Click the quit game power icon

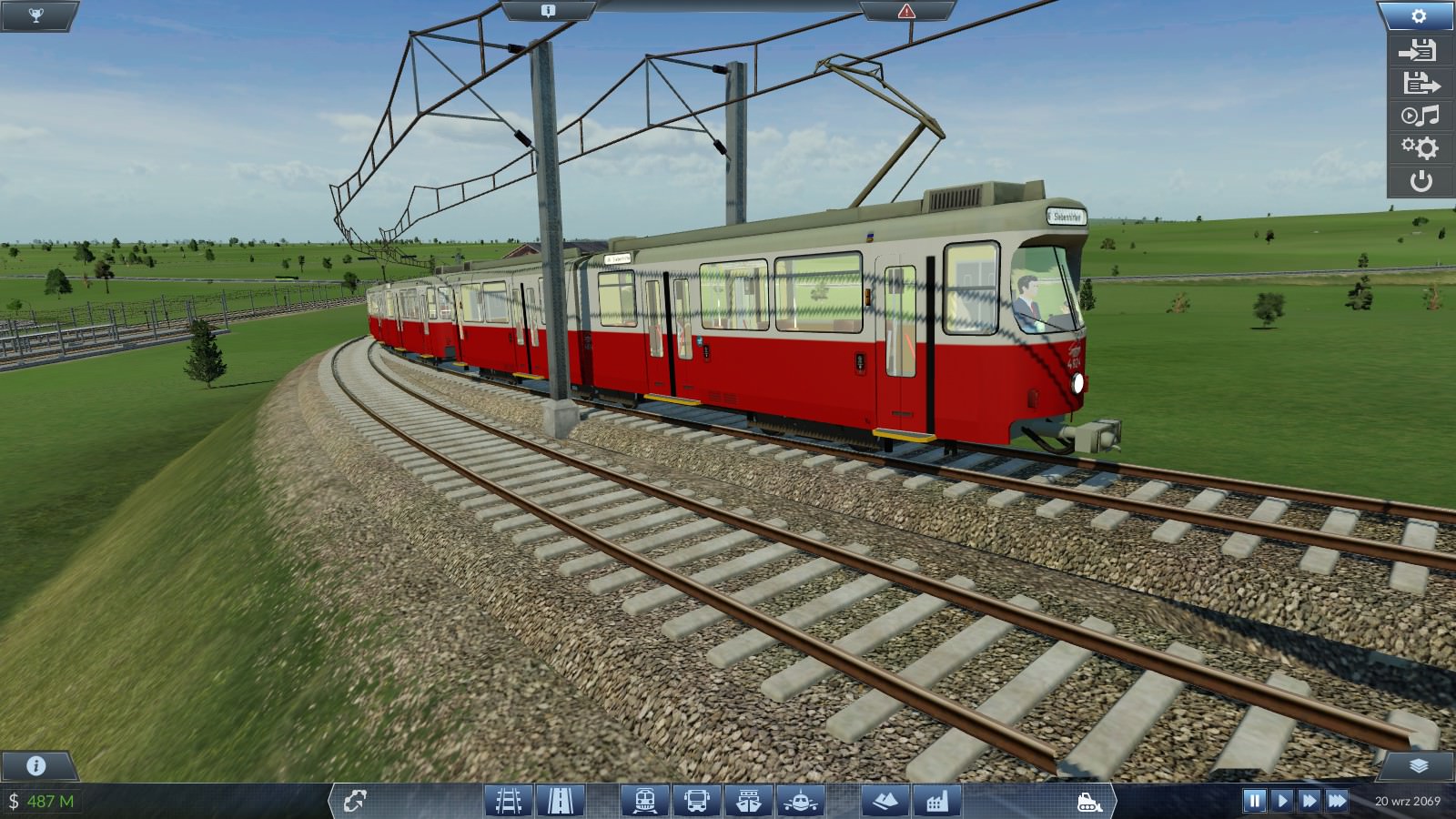[1420, 180]
